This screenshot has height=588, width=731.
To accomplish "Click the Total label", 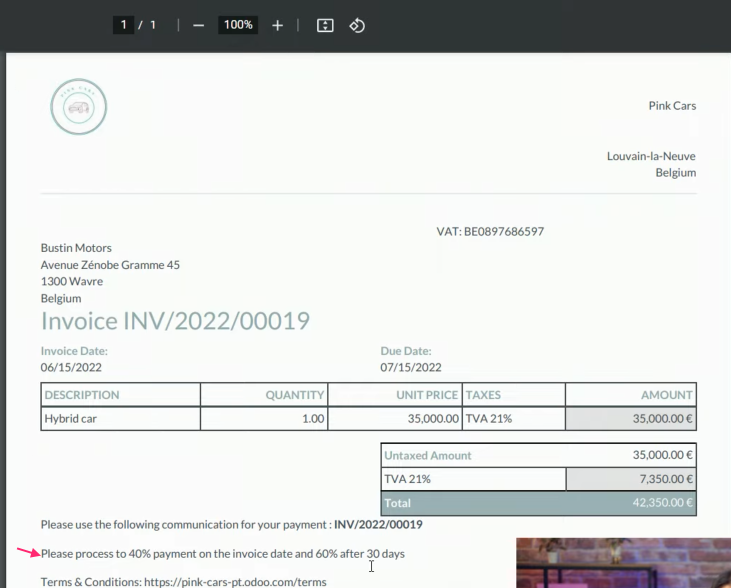I will click(x=397, y=503).
